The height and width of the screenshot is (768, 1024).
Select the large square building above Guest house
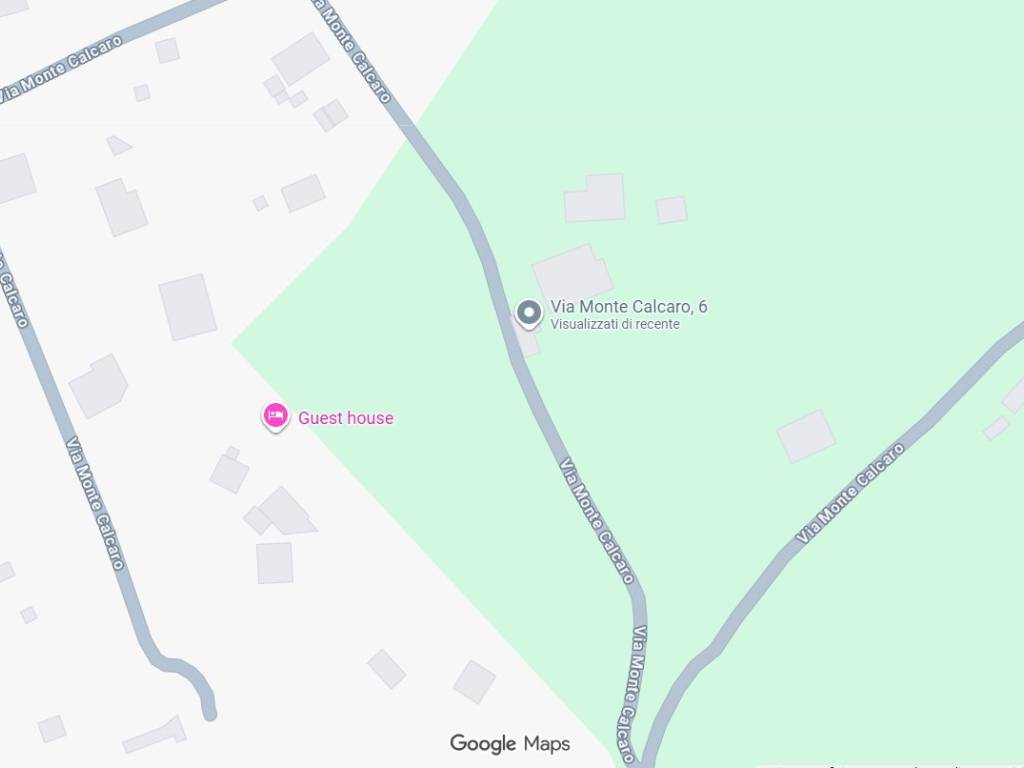tap(187, 307)
